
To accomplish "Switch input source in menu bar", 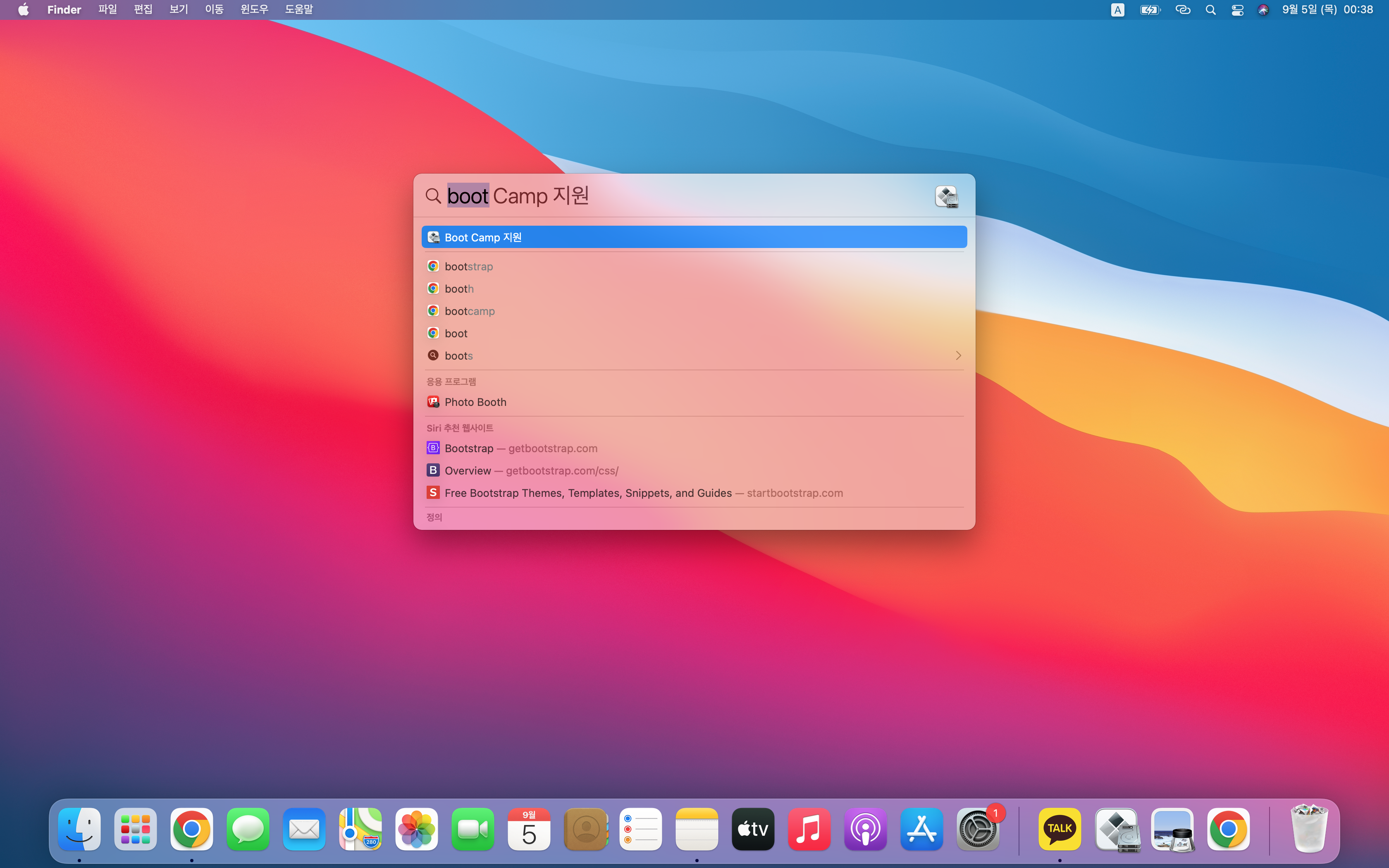I will click(1117, 10).
